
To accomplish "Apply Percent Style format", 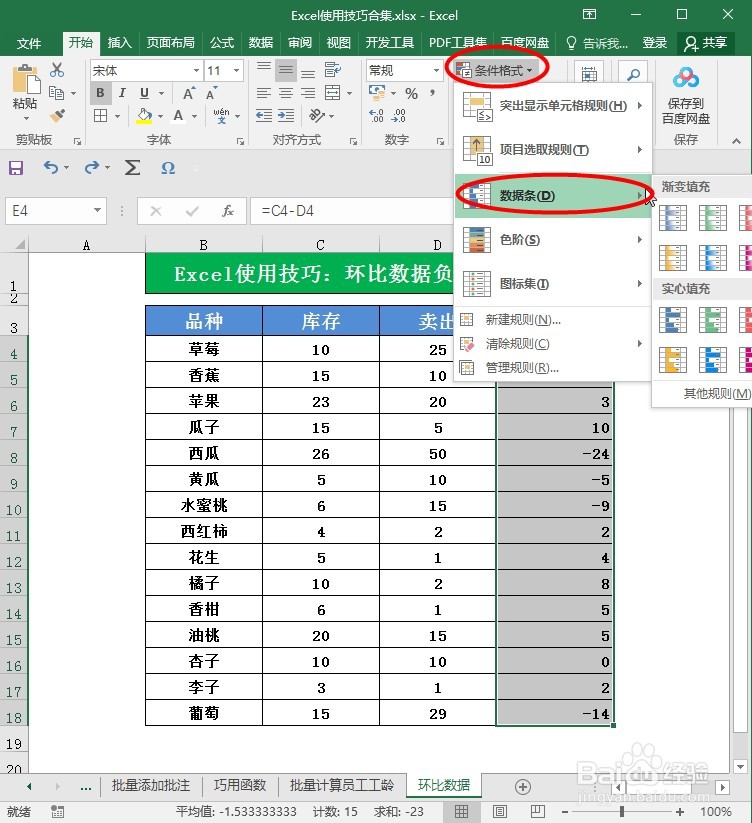I will click(x=411, y=93).
